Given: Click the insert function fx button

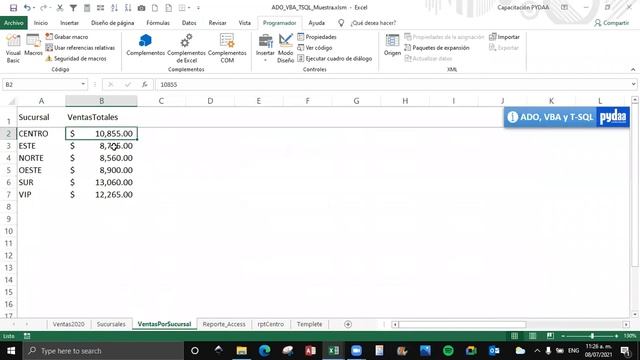Looking at the screenshot, I should pos(144,84).
